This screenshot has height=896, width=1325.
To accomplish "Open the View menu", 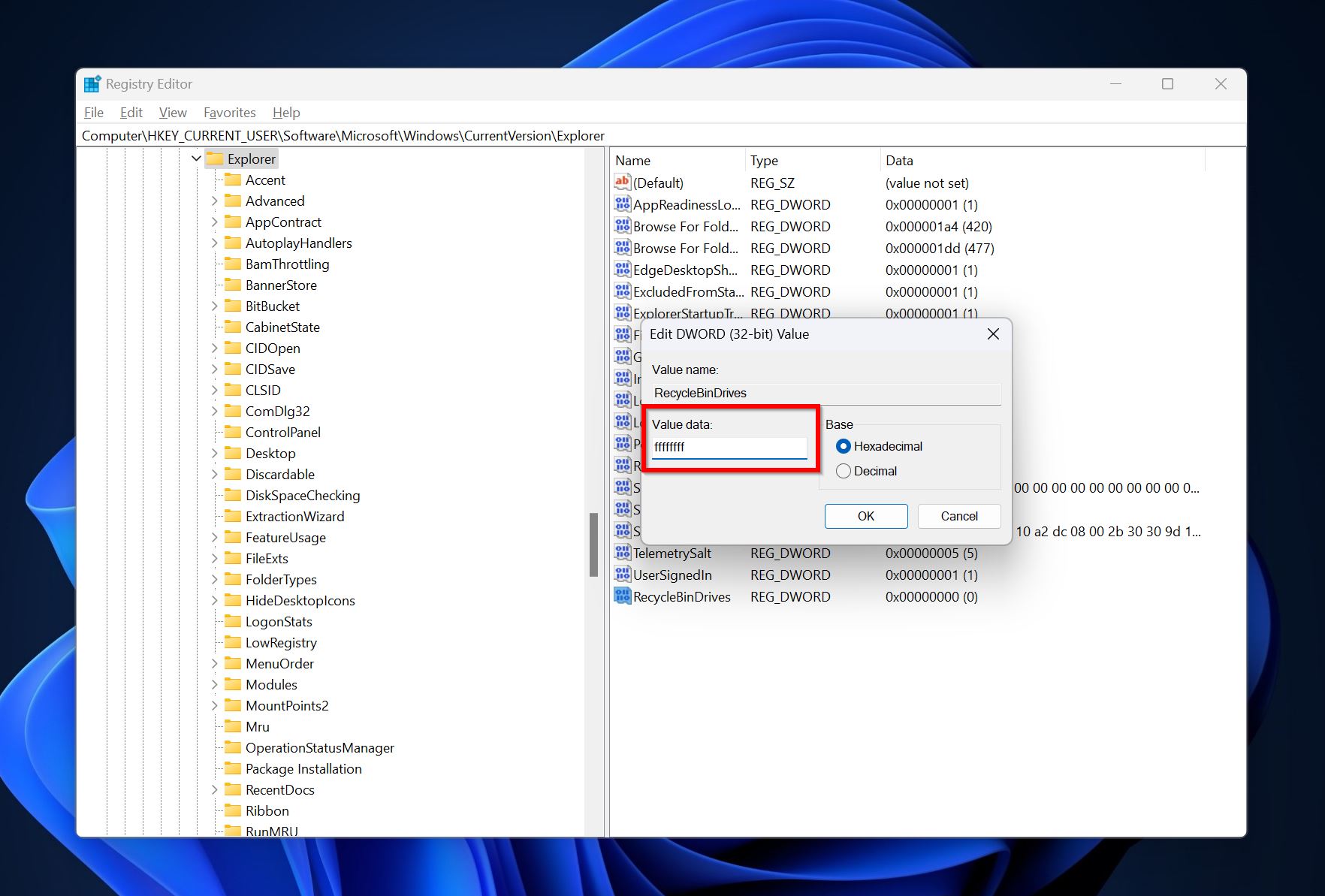I will click(173, 112).
